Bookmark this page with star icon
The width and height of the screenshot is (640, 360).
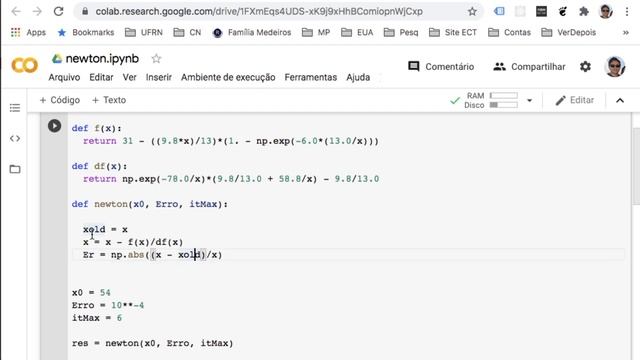[x=472, y=11]
